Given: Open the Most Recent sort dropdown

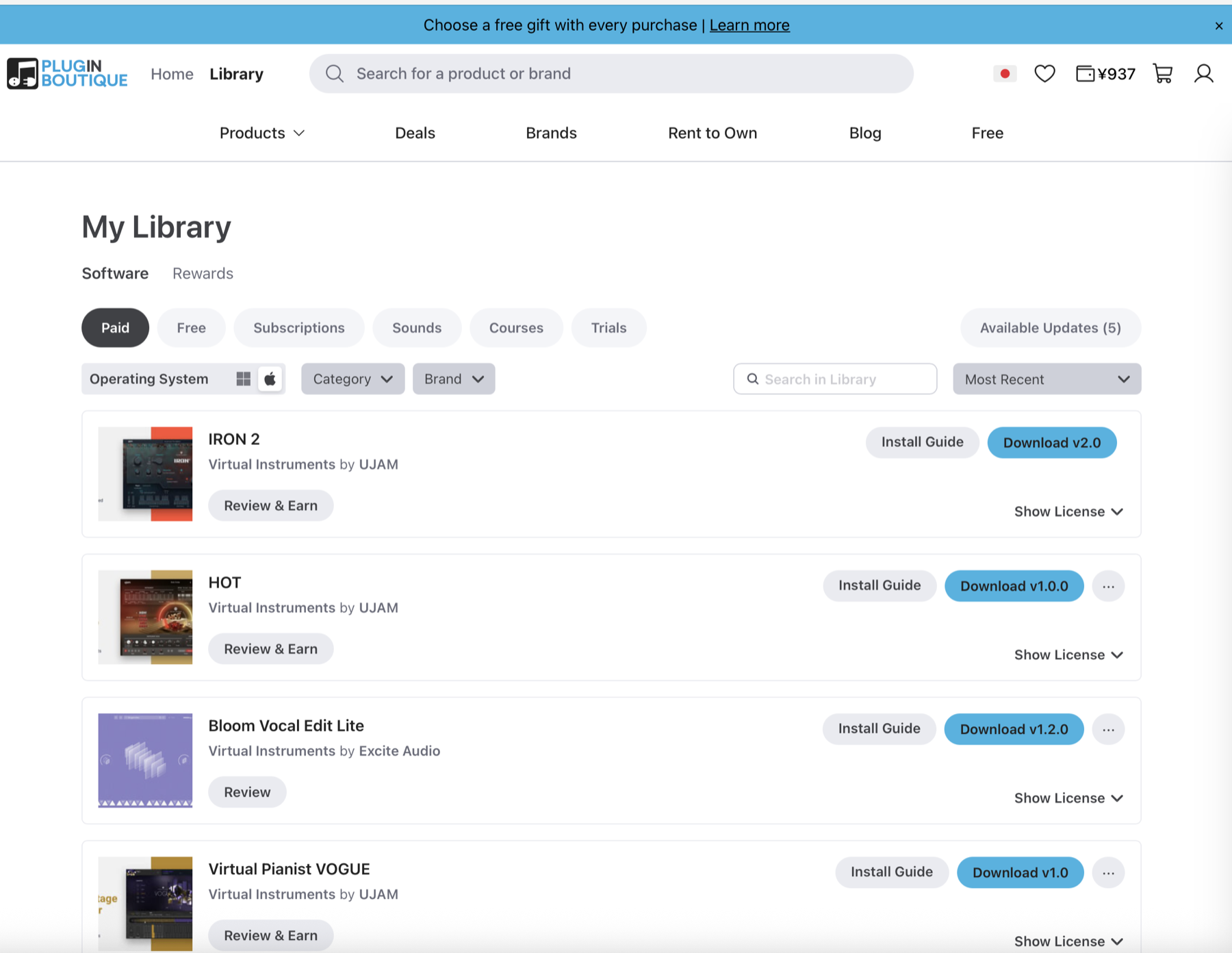Looking at the screenshot, I should pos(1047,379).
